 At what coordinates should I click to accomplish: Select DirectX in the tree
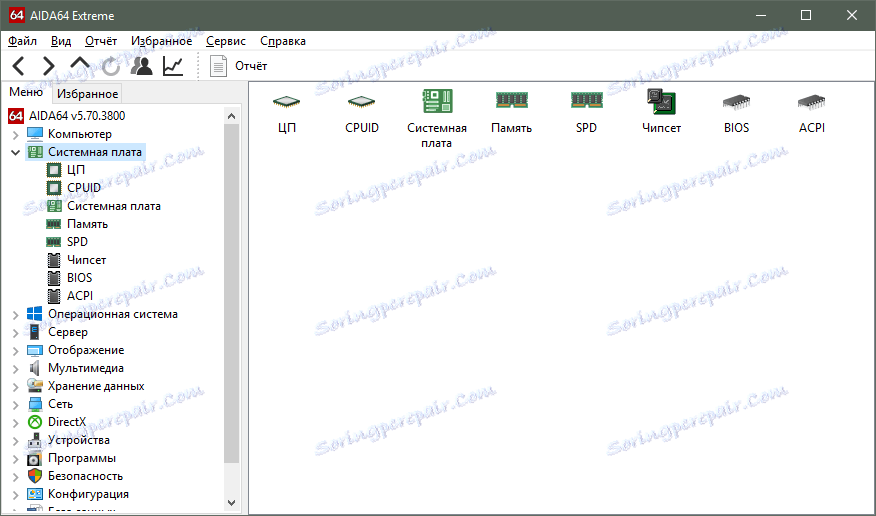[x=67, y=422]
